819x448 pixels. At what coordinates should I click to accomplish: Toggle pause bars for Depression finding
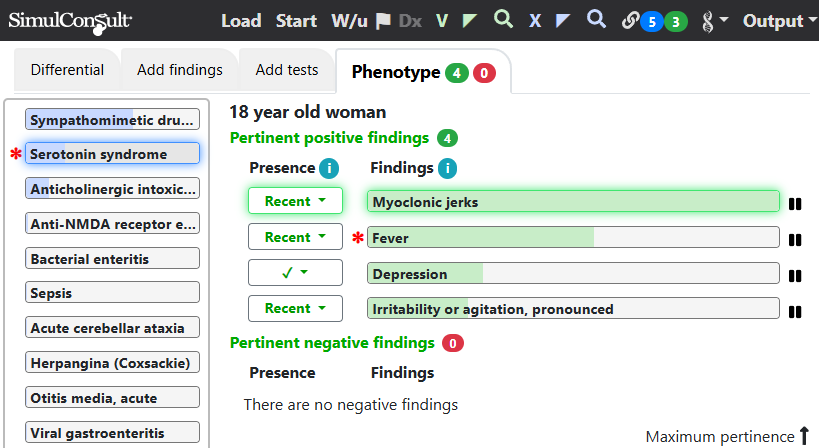tap(795, 276)
